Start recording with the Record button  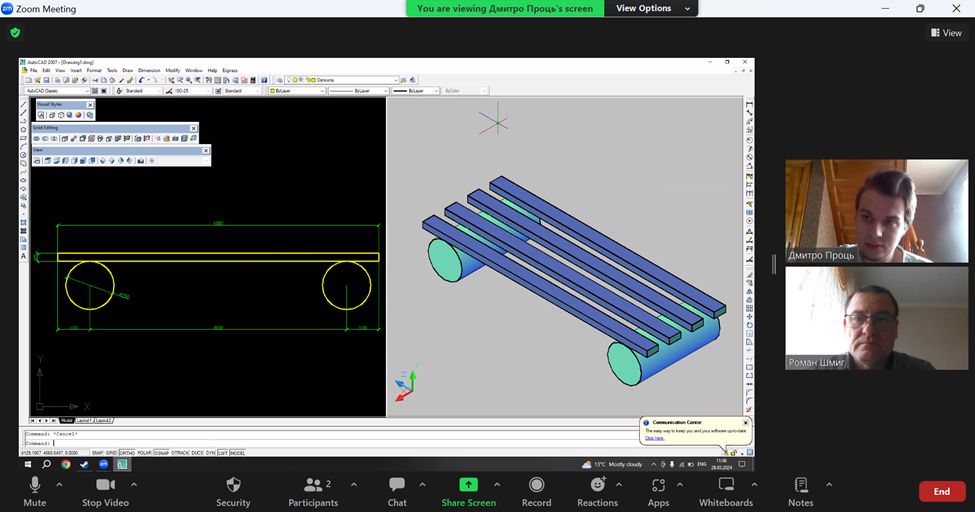pyautogui.click(x=536, y=486)
